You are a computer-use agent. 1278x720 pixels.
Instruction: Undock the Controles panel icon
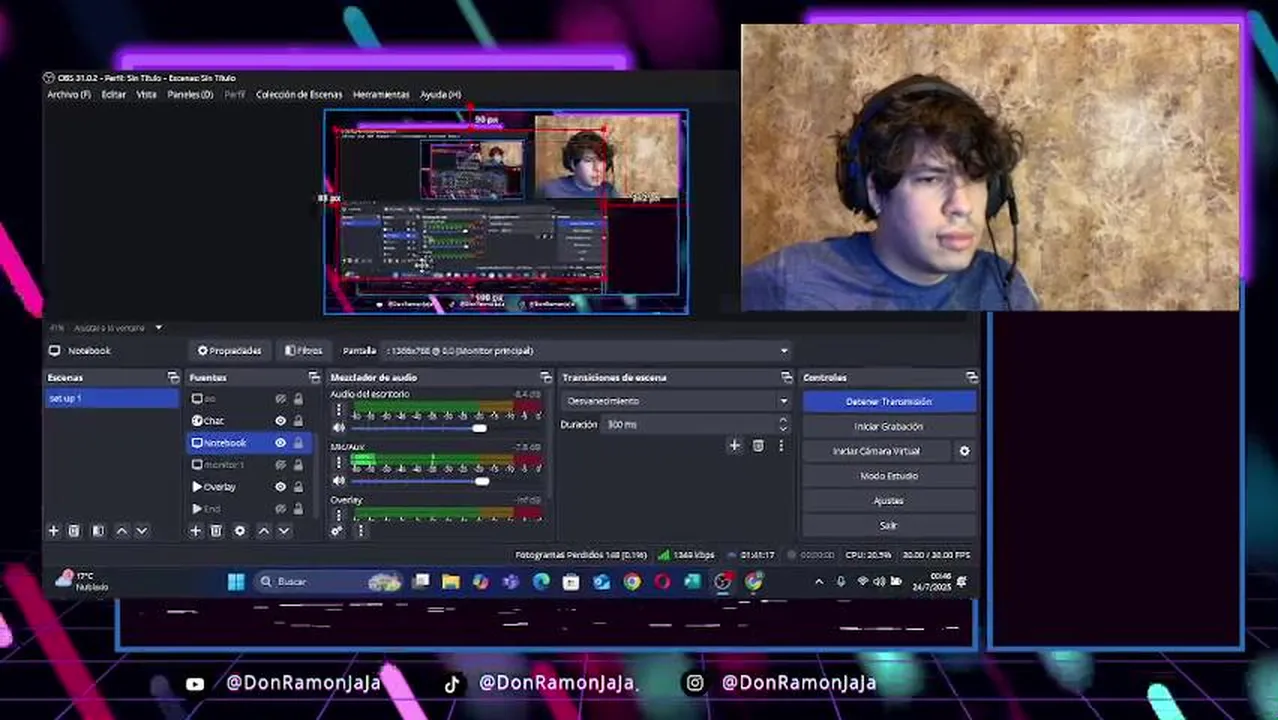[x=972, y=377]
